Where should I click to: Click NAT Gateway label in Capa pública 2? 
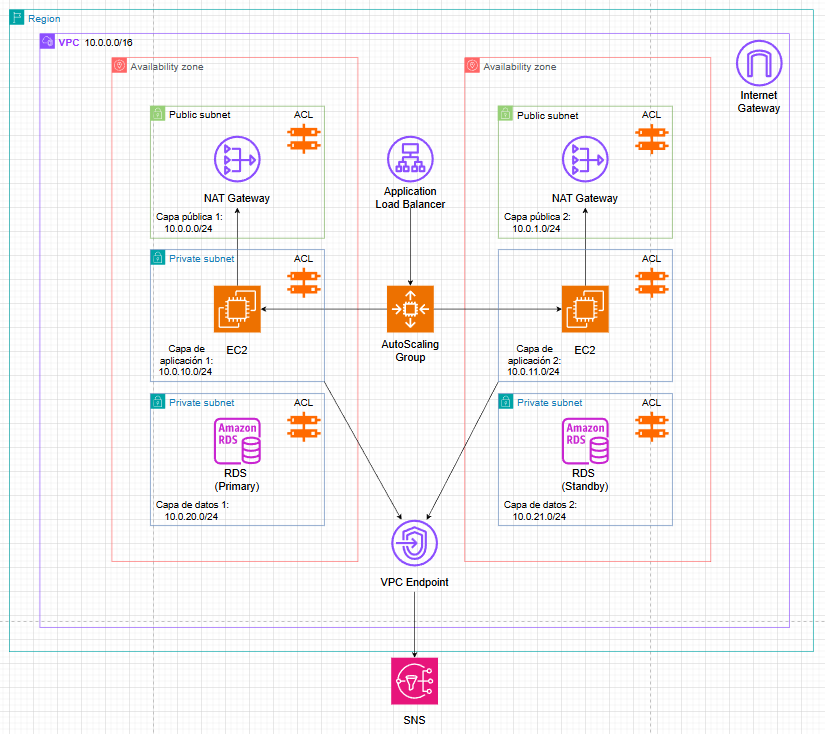tap(585, 198)
